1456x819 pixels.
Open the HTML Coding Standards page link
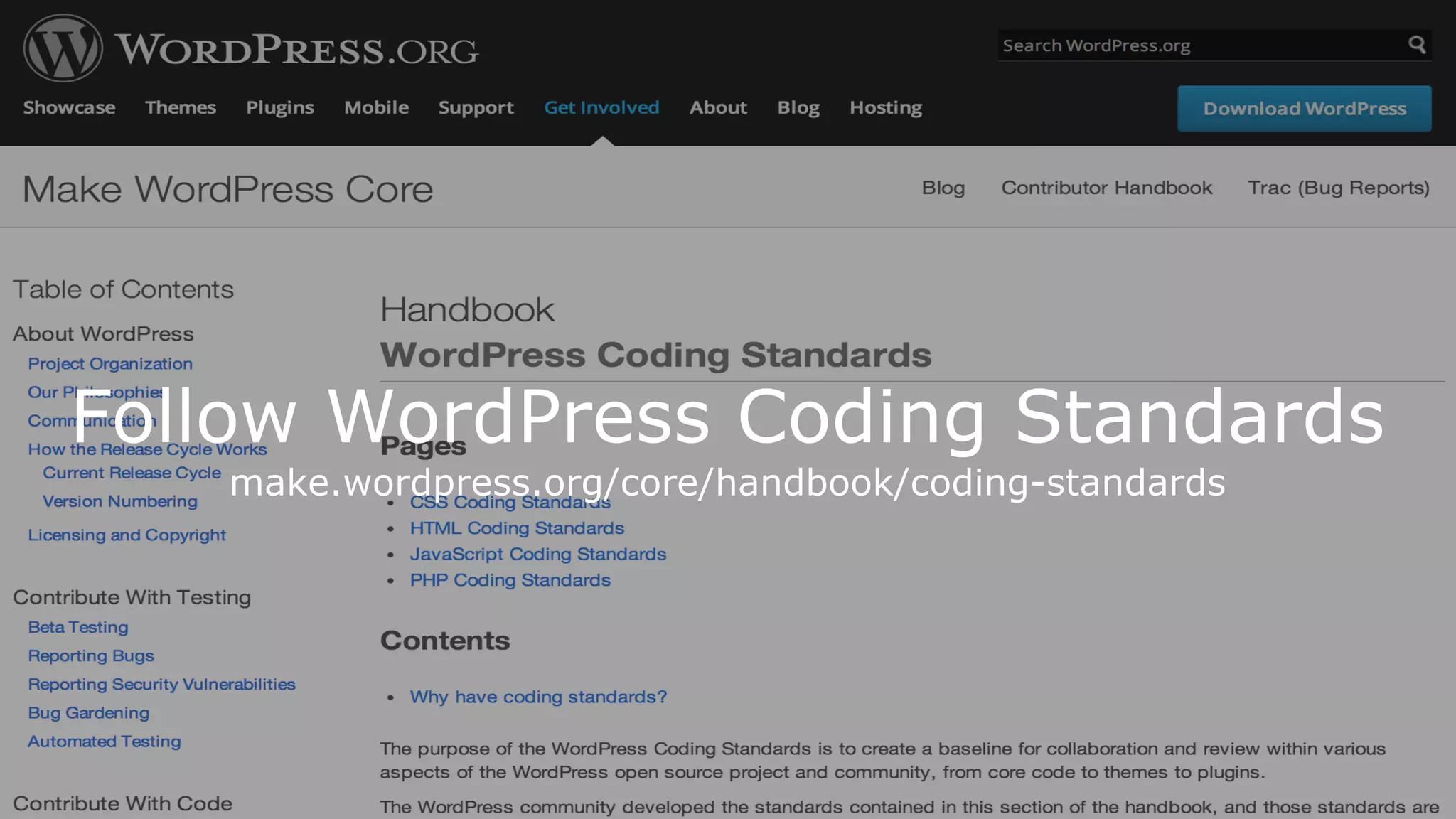tap(517, 528)
